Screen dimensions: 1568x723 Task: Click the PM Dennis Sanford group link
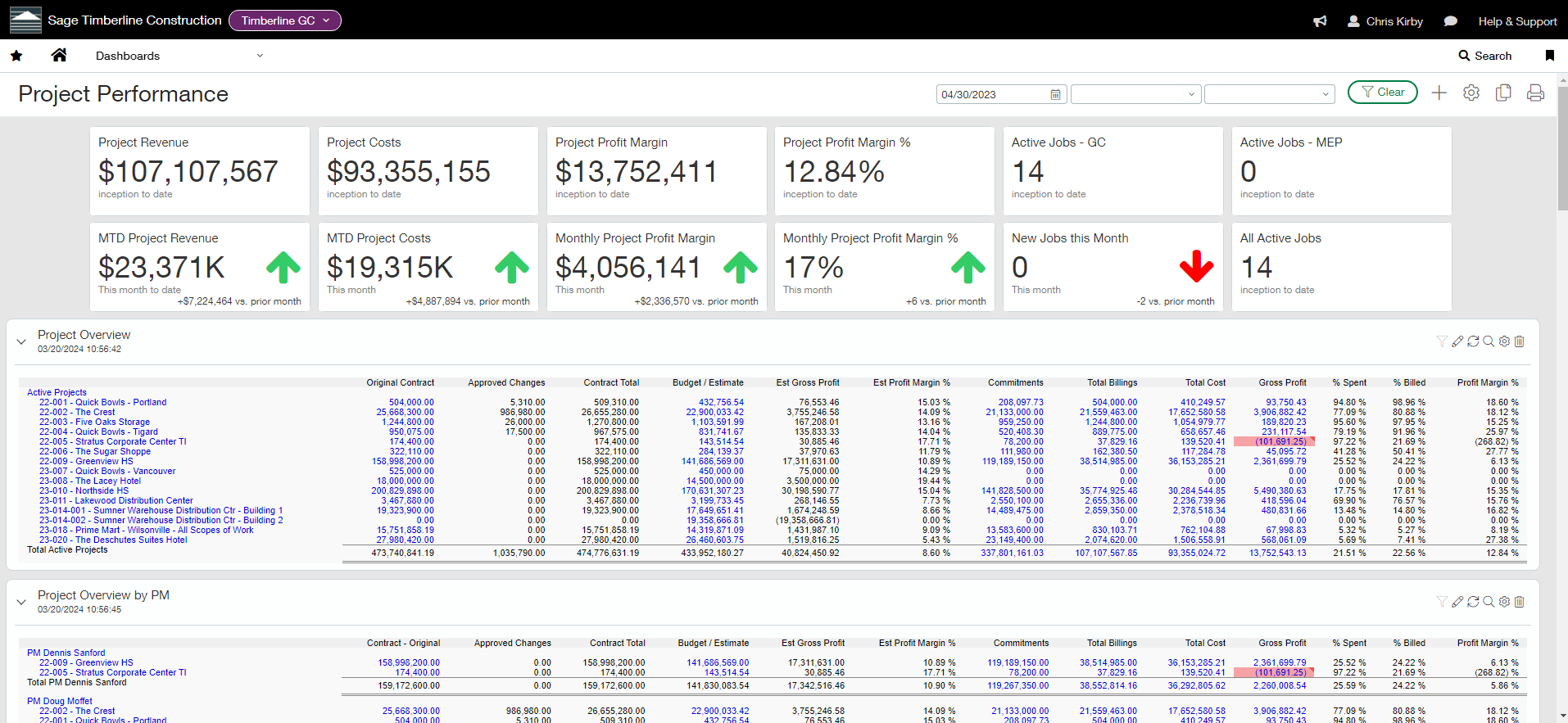click(x=66, y=653)
